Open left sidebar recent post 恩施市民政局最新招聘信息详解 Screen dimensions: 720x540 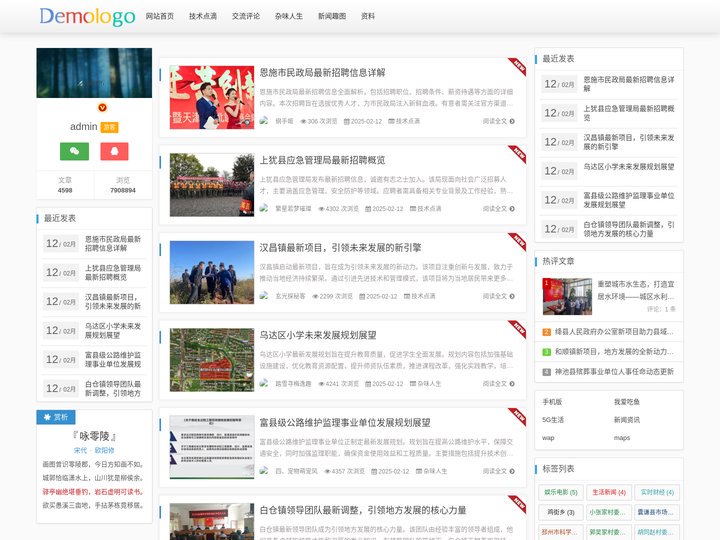113,244
